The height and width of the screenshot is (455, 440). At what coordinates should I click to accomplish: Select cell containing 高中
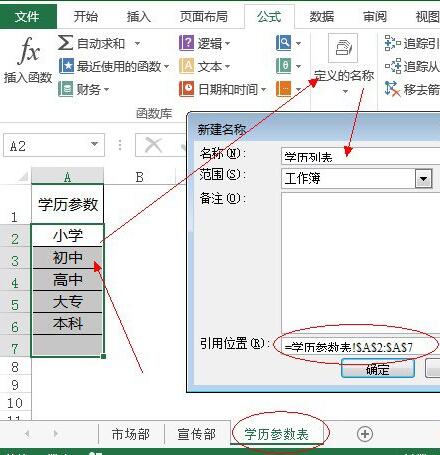click(x=68, y=279)
